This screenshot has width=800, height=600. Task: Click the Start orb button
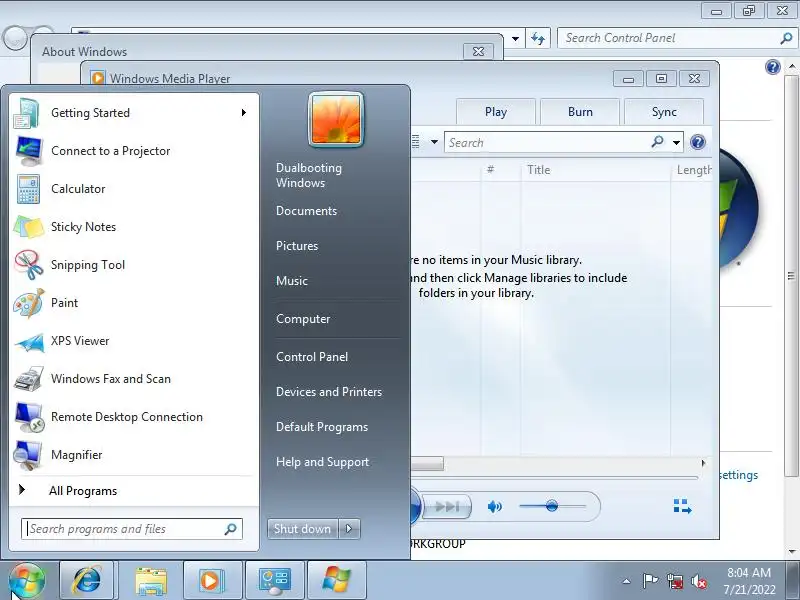click(27, 580)
